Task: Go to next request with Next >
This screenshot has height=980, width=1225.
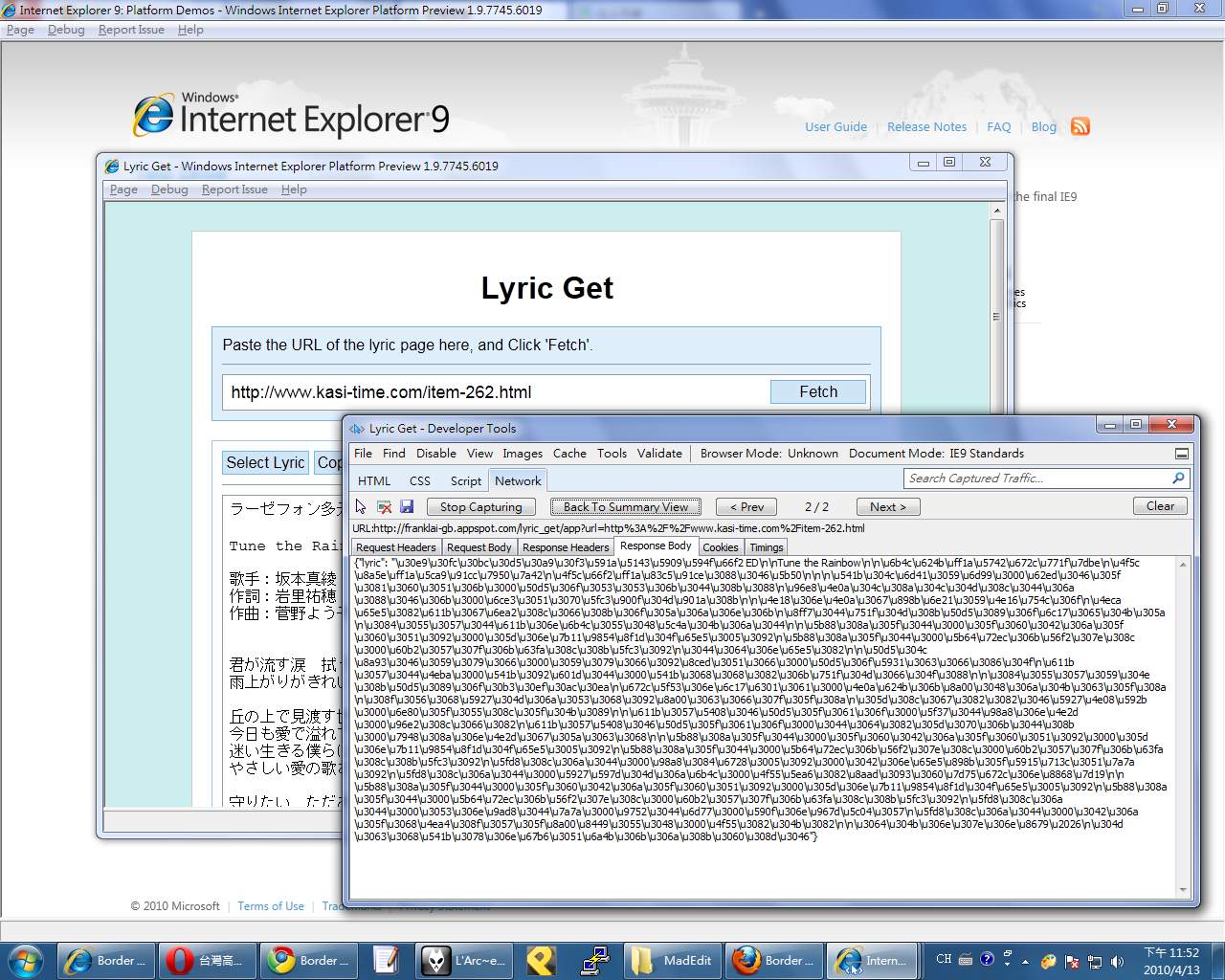Action: pos(887,507)
